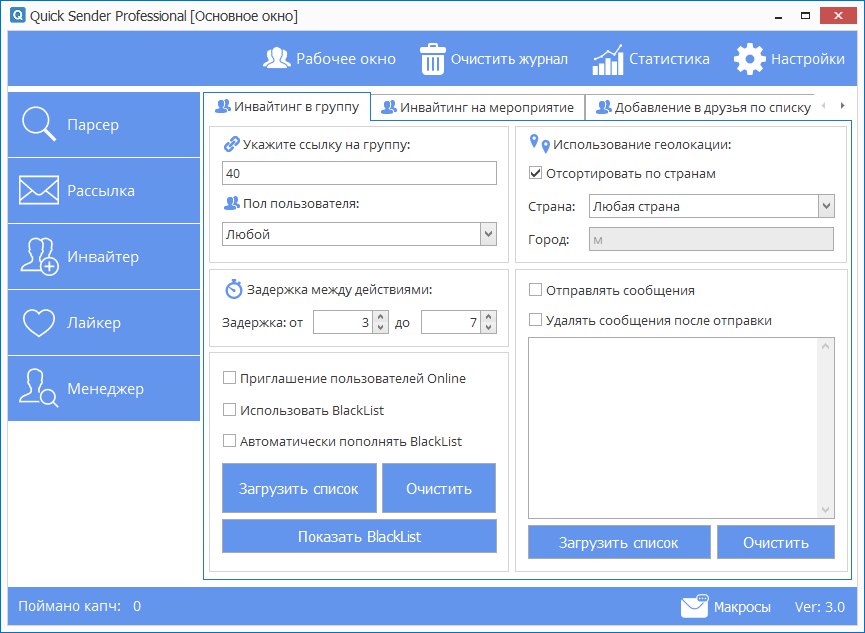Viewport: 865px width, 633px height.
Task: Click the stopwatch icon by Задержка между действиями
Action: [x=233, y=289]
